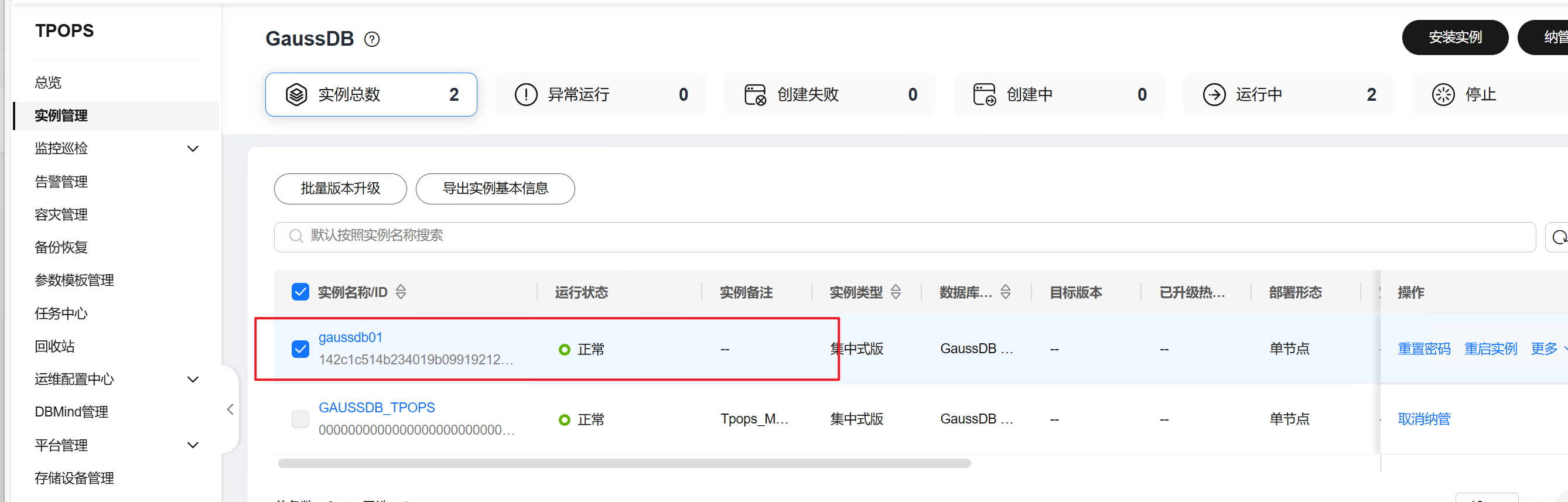Image resolution: width=1568 pixels, height=502 pixels.
Task: Click the instance total layers icon
Action: click(x=296, y=95)
